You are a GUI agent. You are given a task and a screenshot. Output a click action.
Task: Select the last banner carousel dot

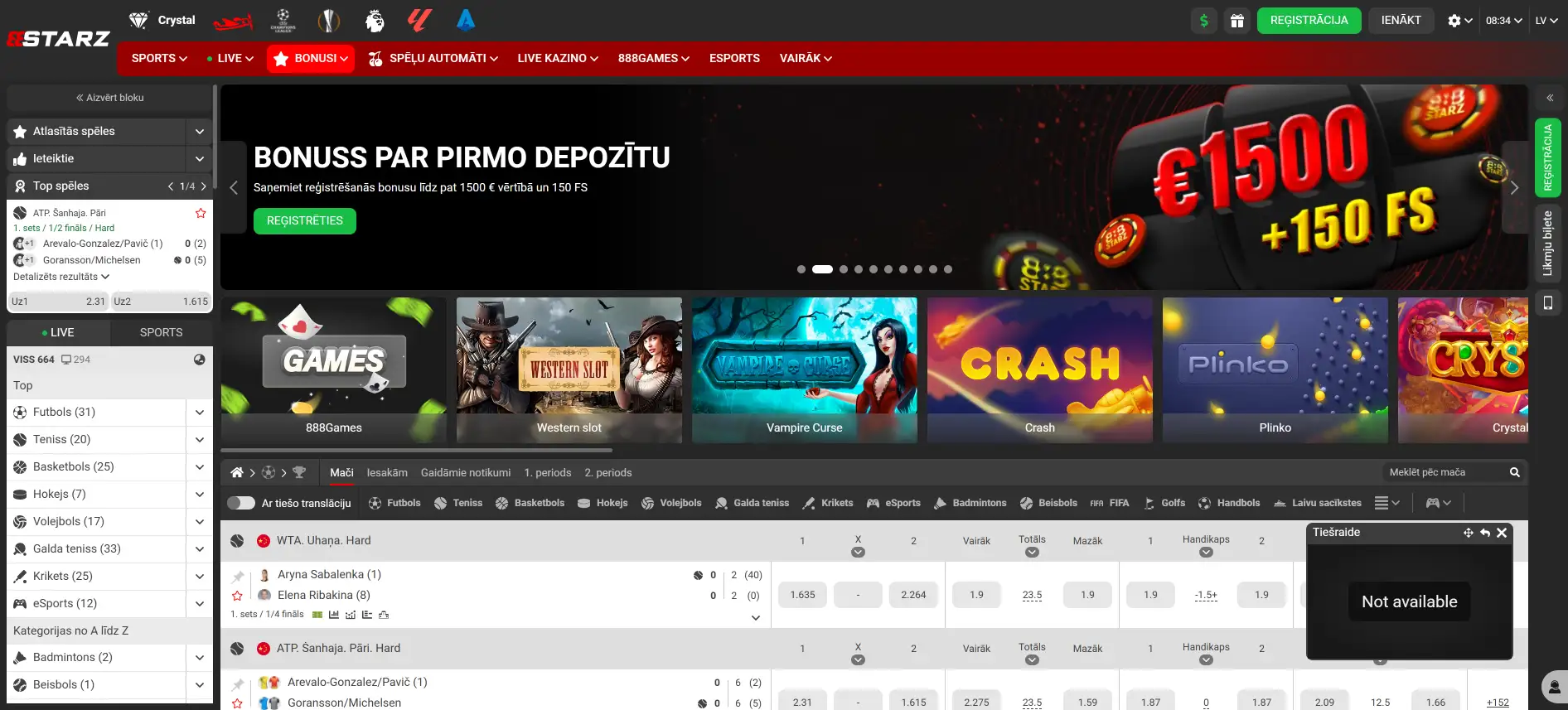tap(948, 269)
